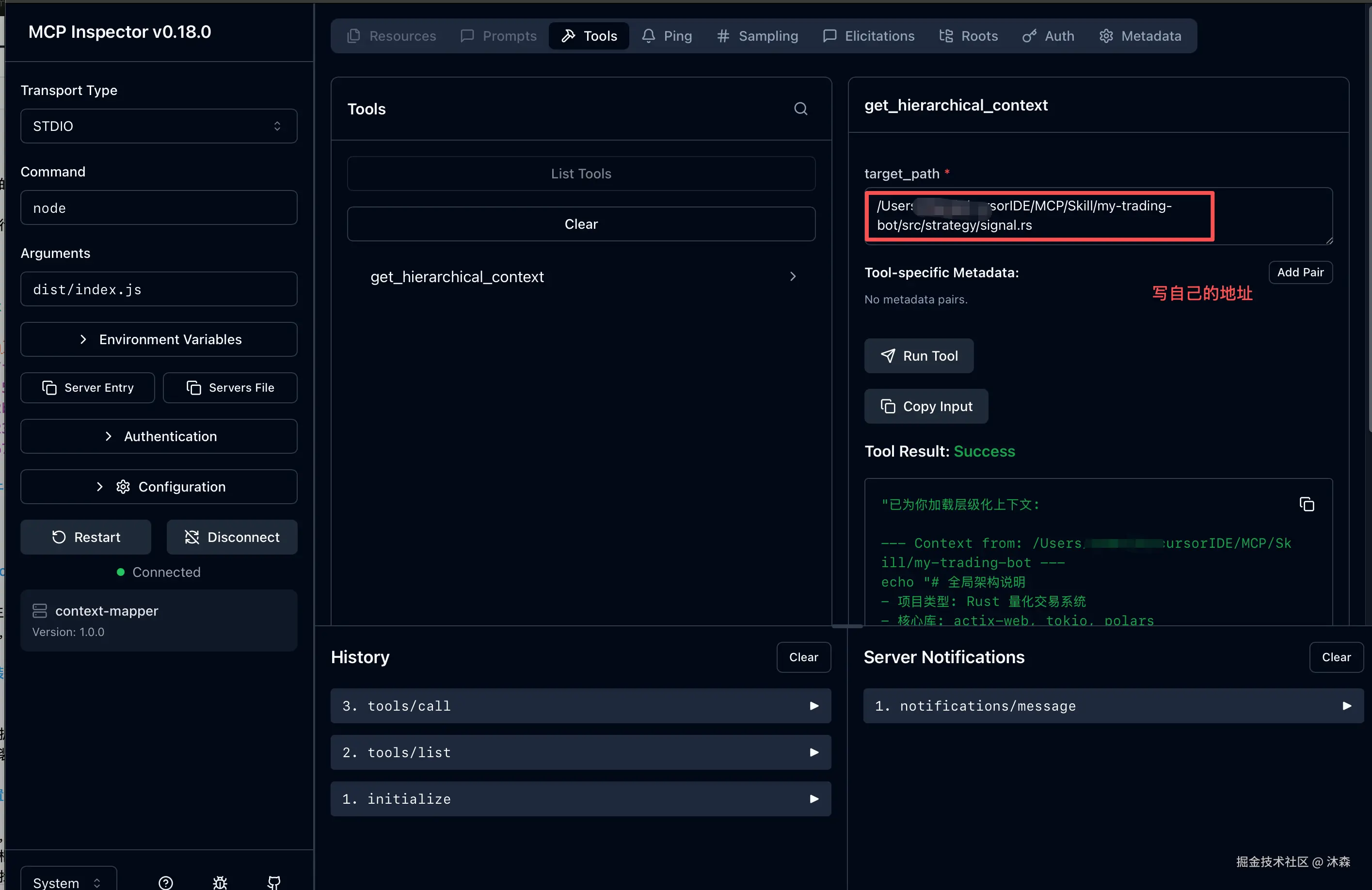Image resolution: width=1372 pixels, height=890 pixels.
Task: Expand the Configuration section
Action: coord(159,487)
